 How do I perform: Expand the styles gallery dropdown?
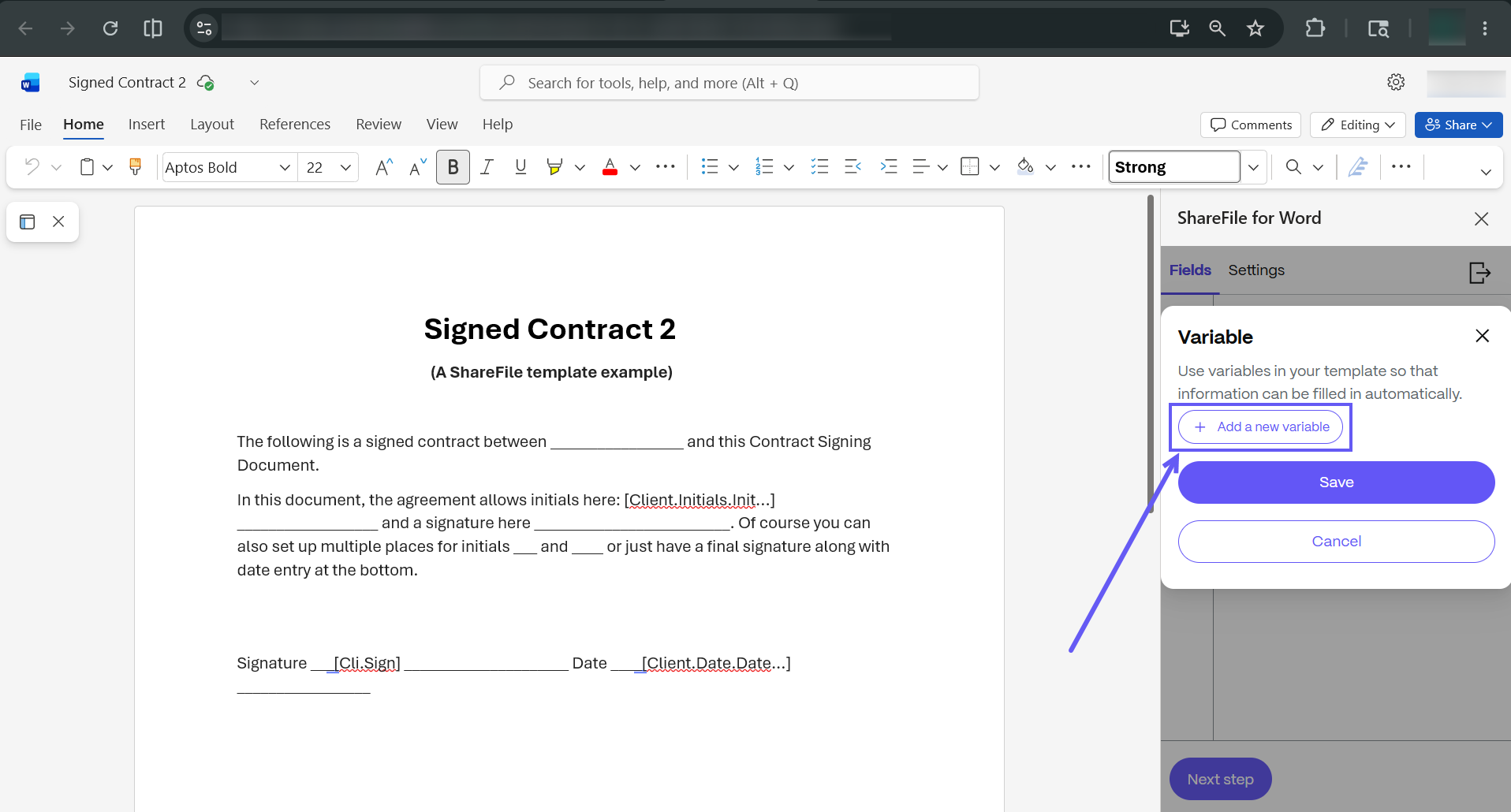pos(1253,167)
